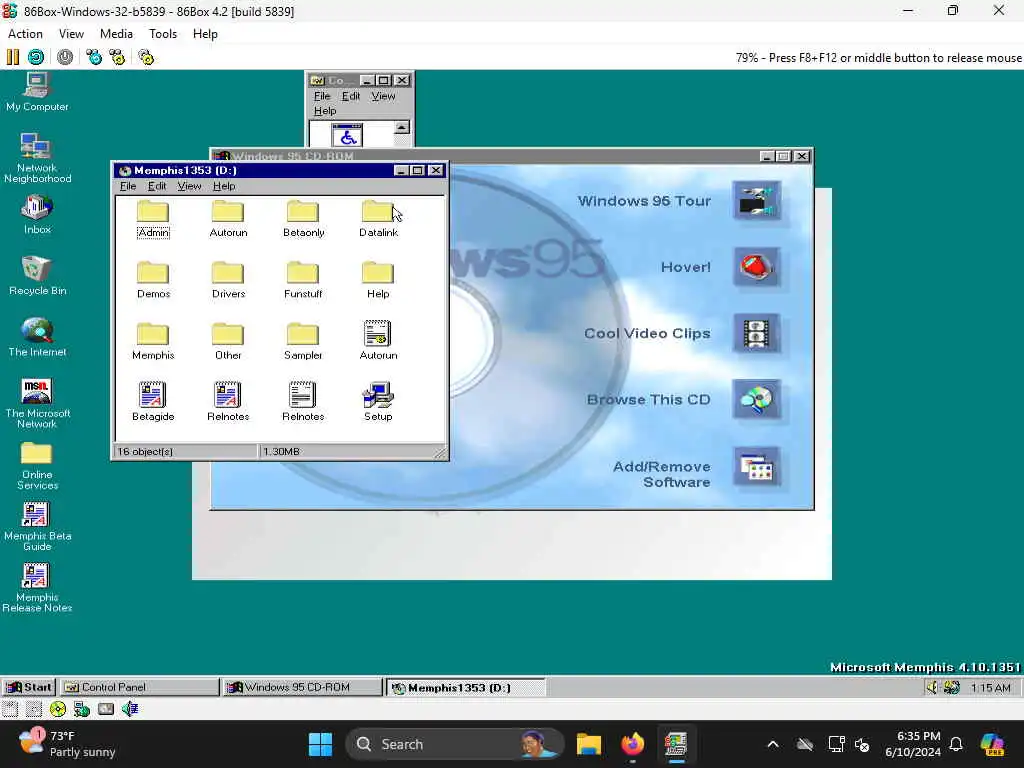Pause the 86Box emulation

(x=12, y=57)
